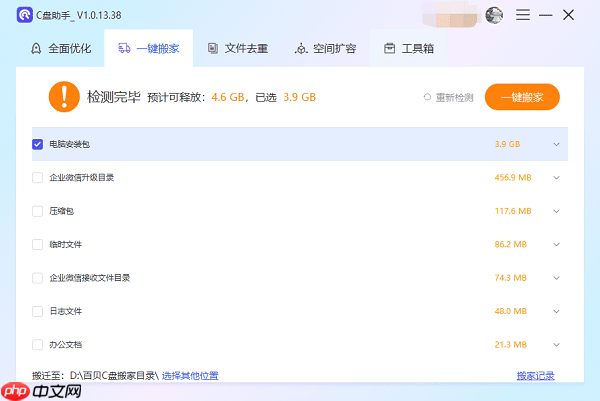Click the 86.2 MB size value
600x401 pixels.
(x=510, y=245)
